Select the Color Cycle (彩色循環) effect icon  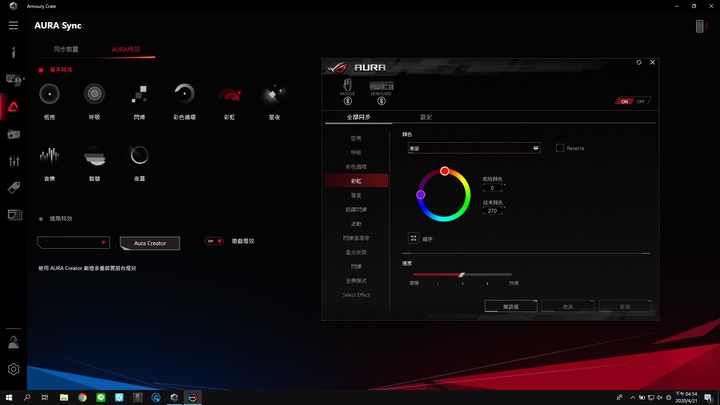pyautogui.click(x=184, y=94)
